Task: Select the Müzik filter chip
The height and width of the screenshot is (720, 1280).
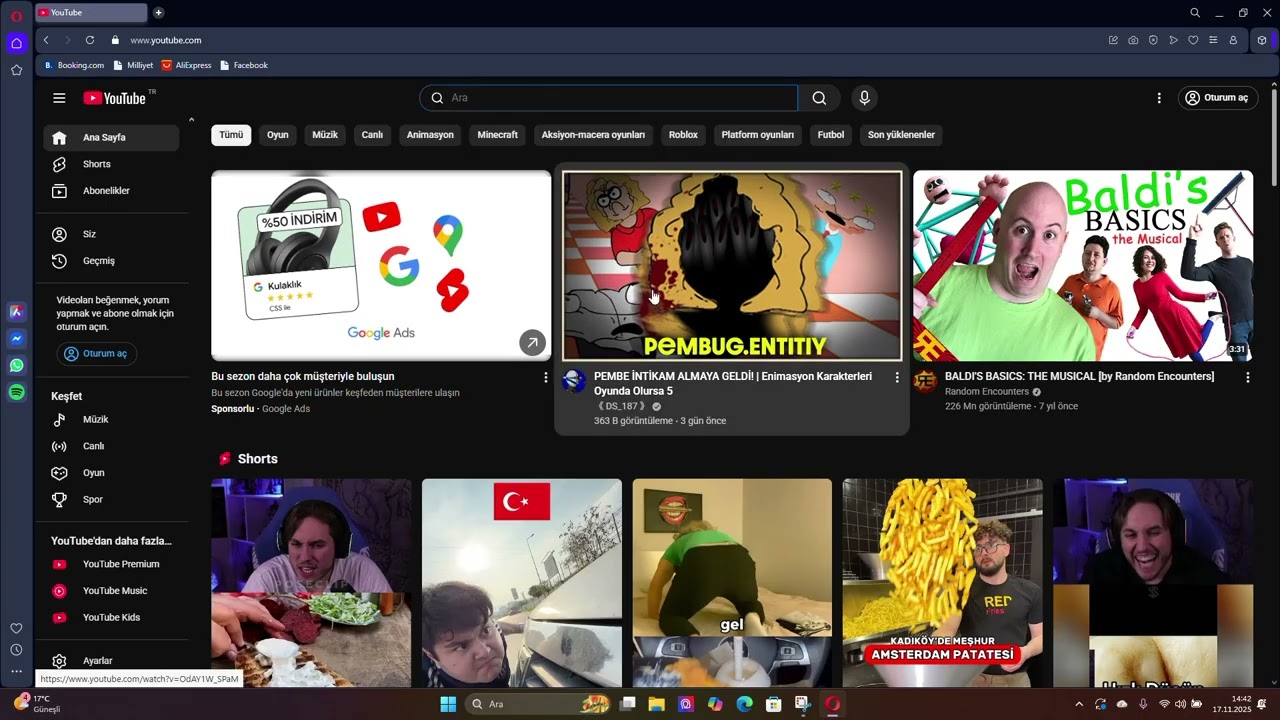Action: click(325, 135)
